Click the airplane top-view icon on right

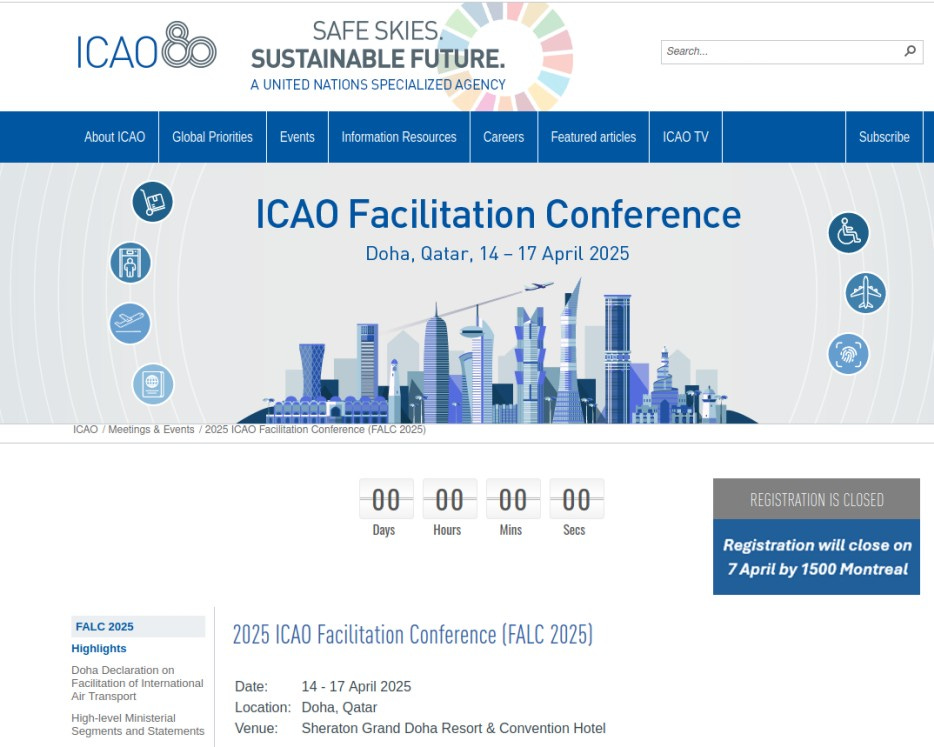tap(865, 293)
